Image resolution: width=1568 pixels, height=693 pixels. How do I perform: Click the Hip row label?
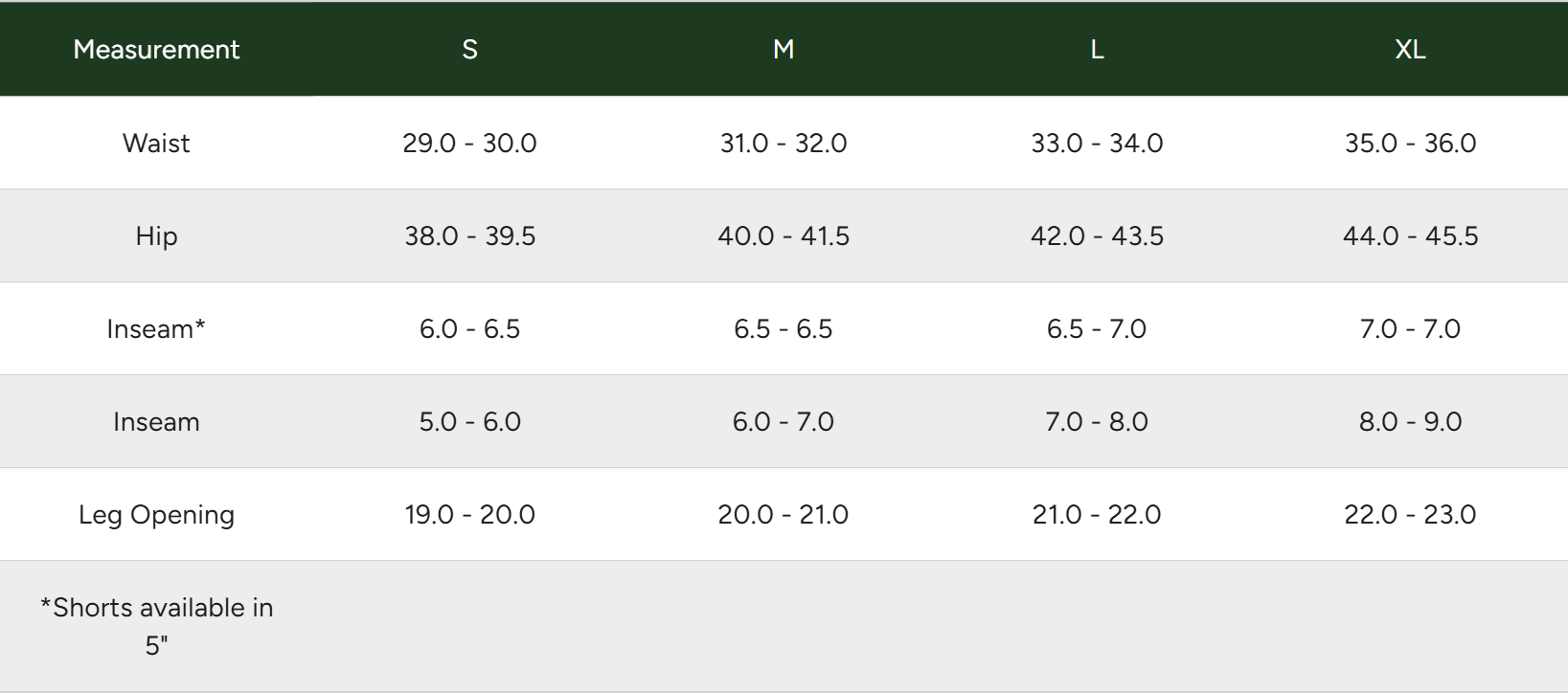pyautogui.click(x=156, y=236)
